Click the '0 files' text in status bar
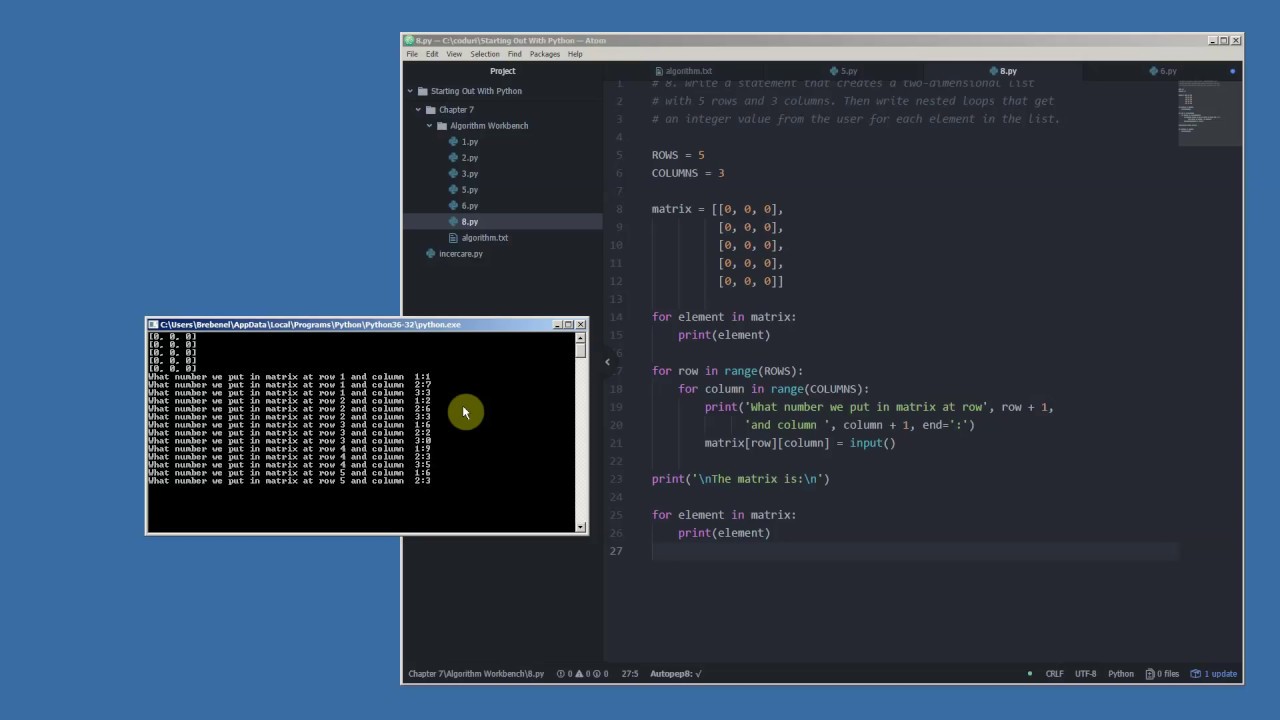The width and height of the screenshot is (1280, 720). click(x=1169, y=674)
